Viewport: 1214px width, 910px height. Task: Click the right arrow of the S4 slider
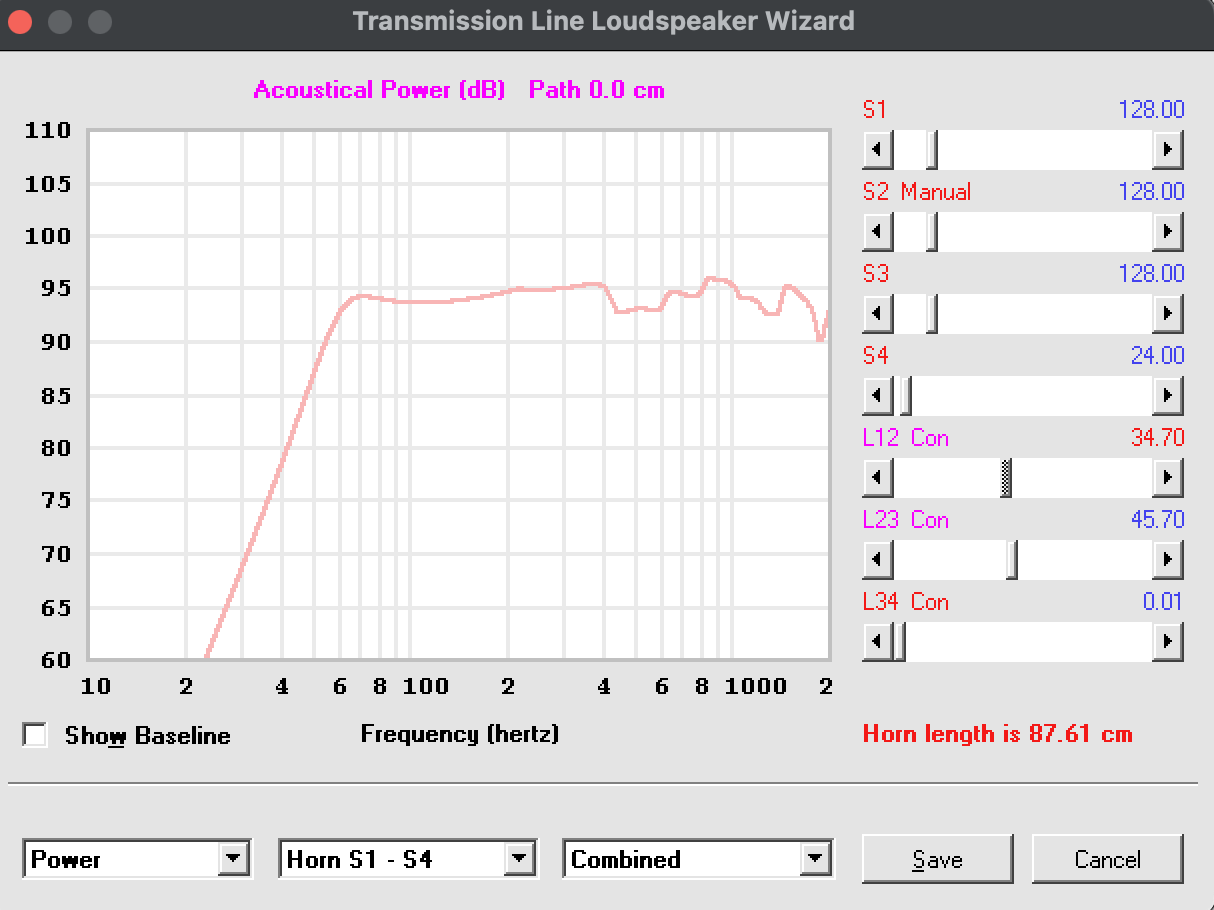pos(1167,397)
